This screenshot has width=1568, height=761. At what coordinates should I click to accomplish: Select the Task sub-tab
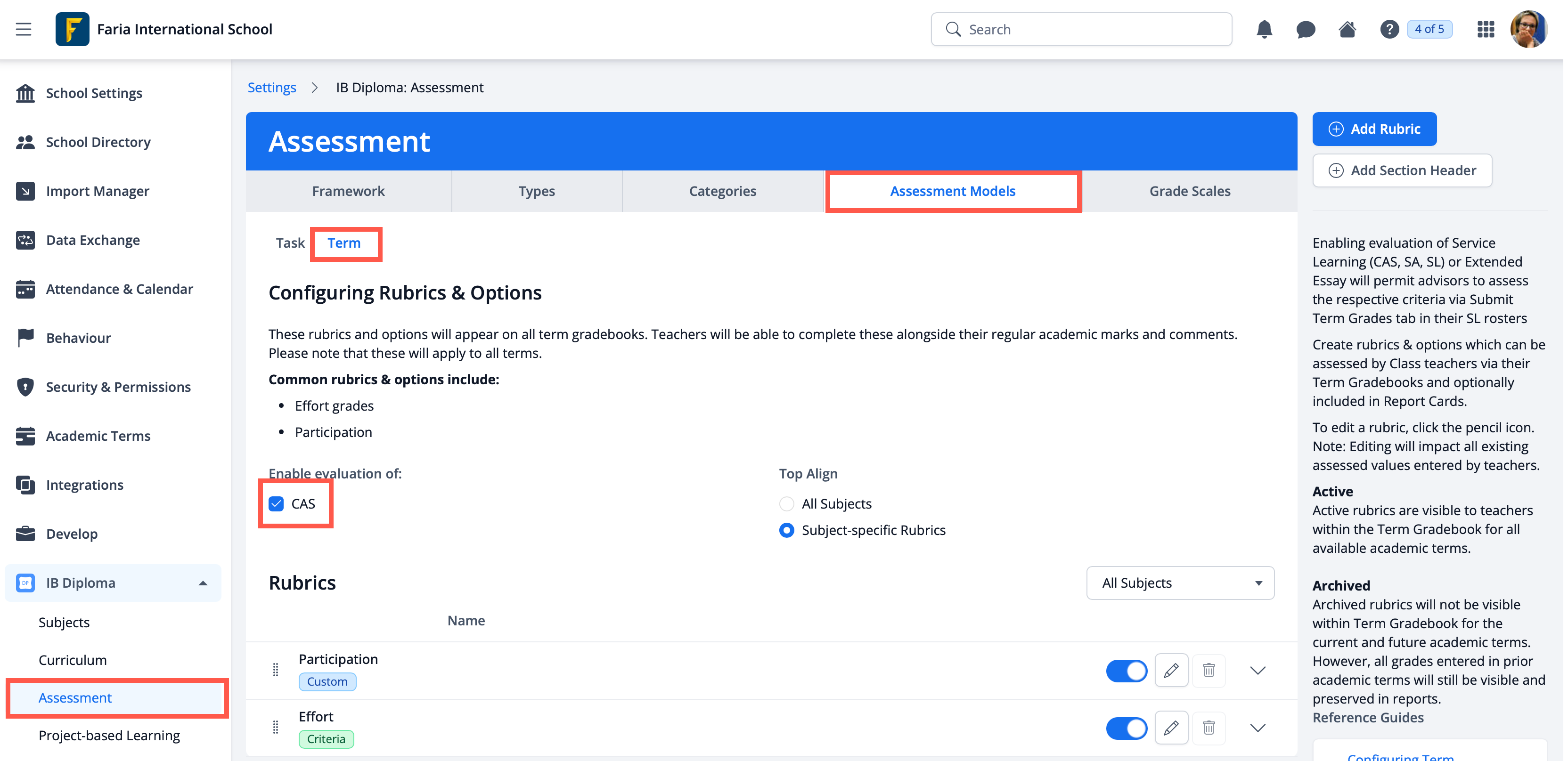(290, 243)
